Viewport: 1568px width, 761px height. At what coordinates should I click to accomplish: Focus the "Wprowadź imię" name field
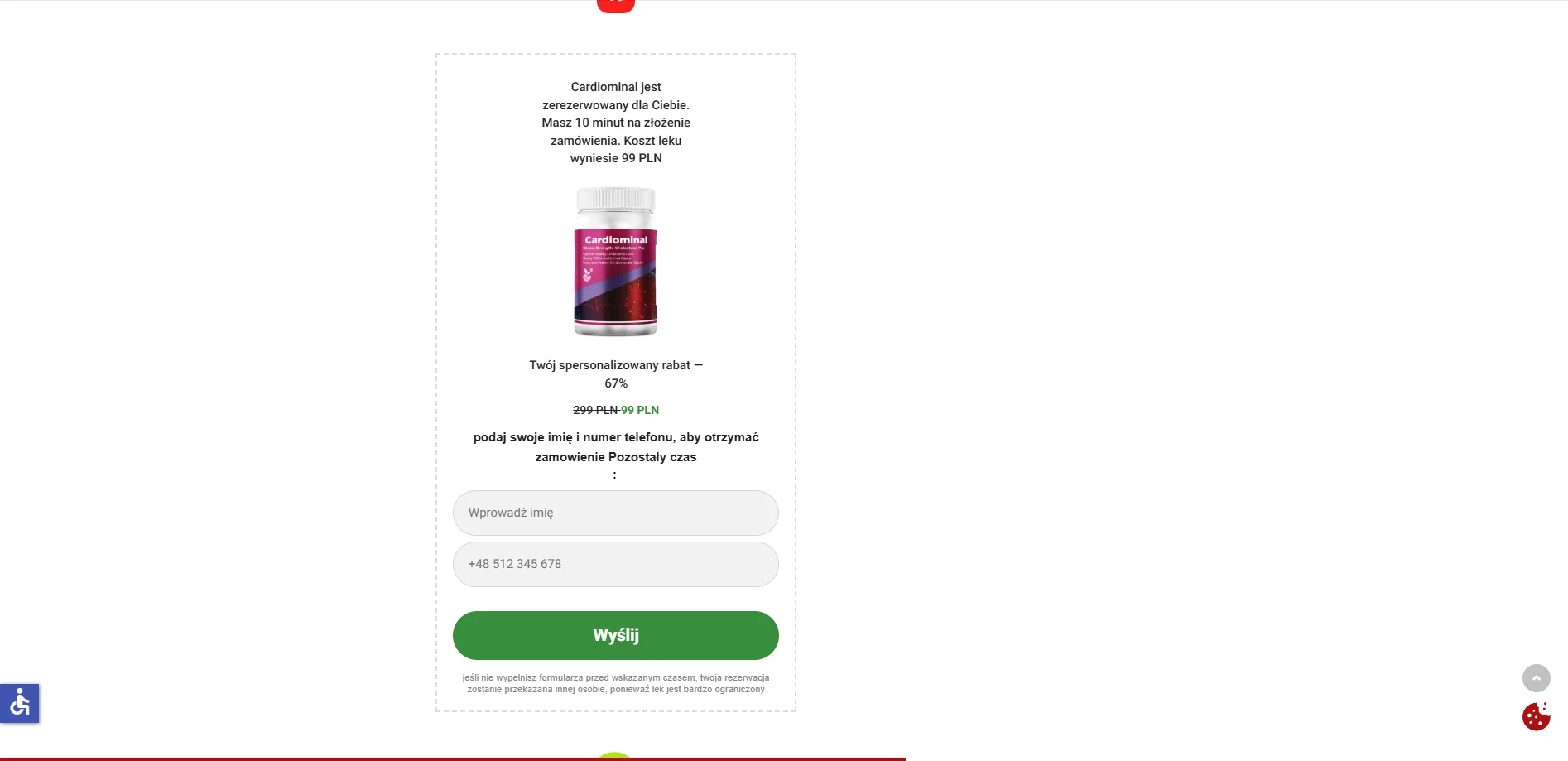[616, 513]
